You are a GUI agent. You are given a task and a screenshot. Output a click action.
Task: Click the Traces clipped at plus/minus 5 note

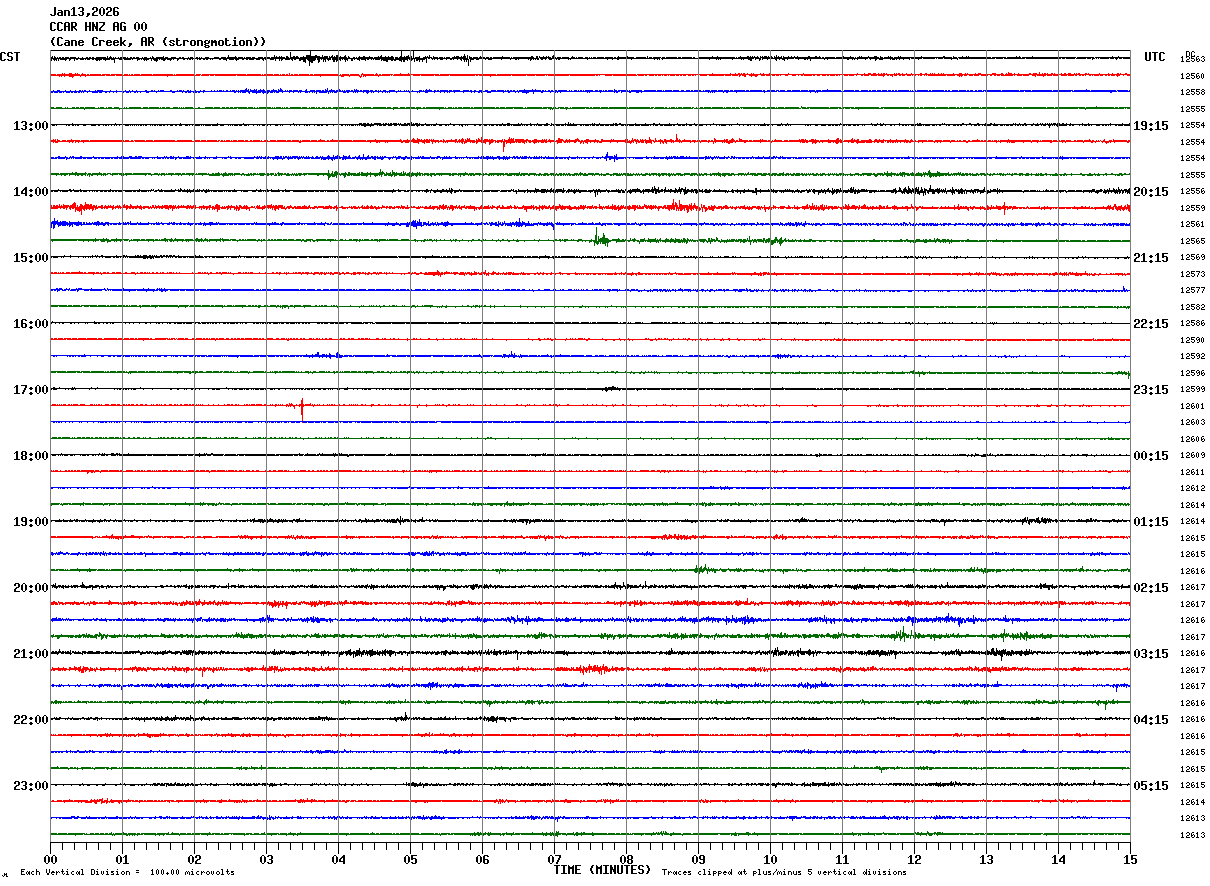pos(784,872)
